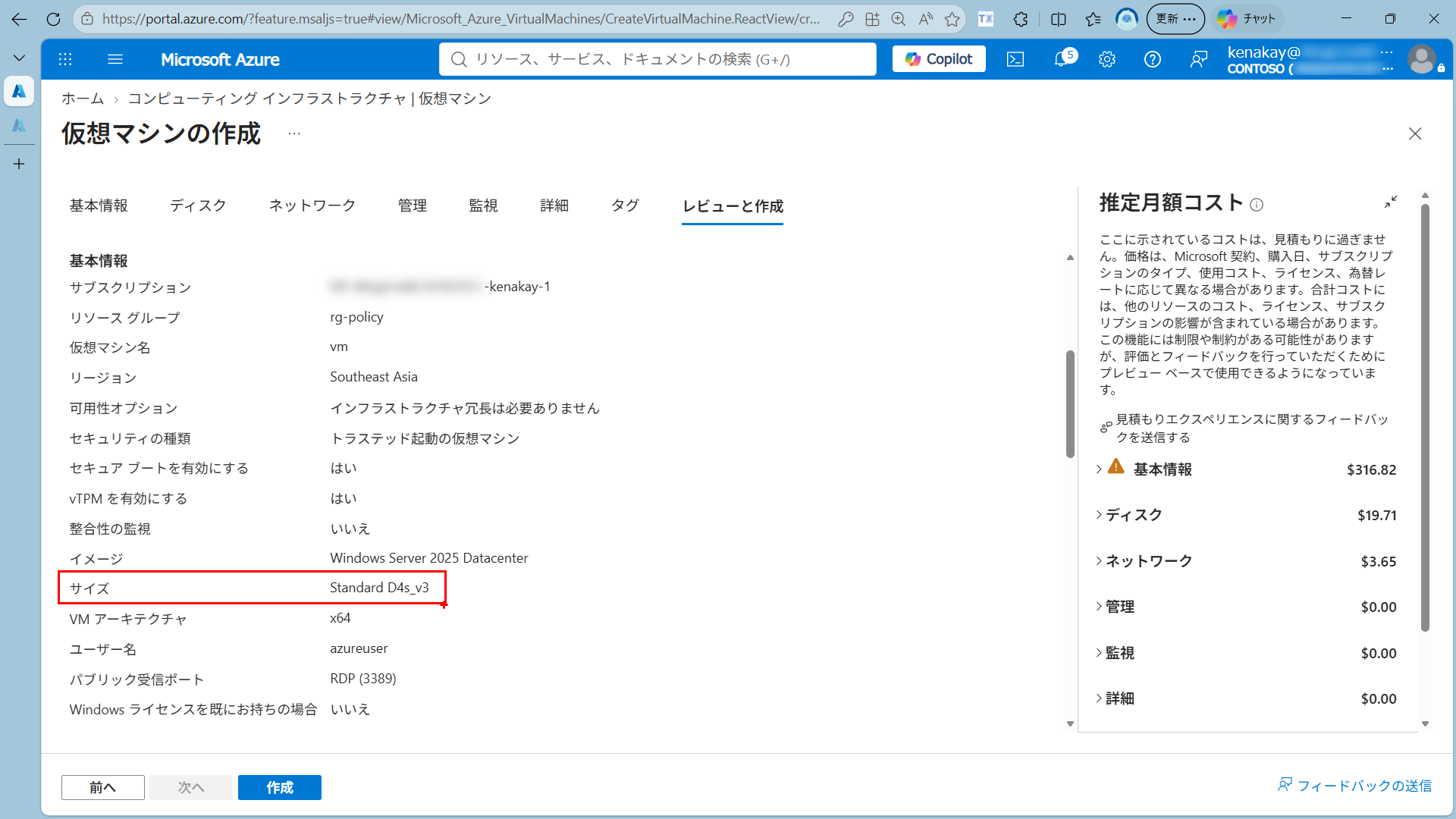Click the 作成 button

[x=280, y=787]
